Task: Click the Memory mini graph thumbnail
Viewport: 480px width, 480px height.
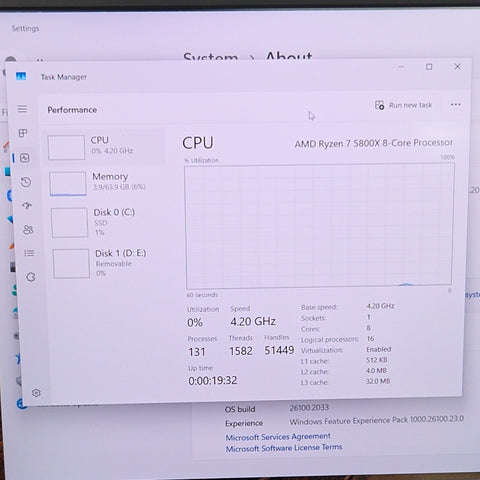Action: point(68,183)
